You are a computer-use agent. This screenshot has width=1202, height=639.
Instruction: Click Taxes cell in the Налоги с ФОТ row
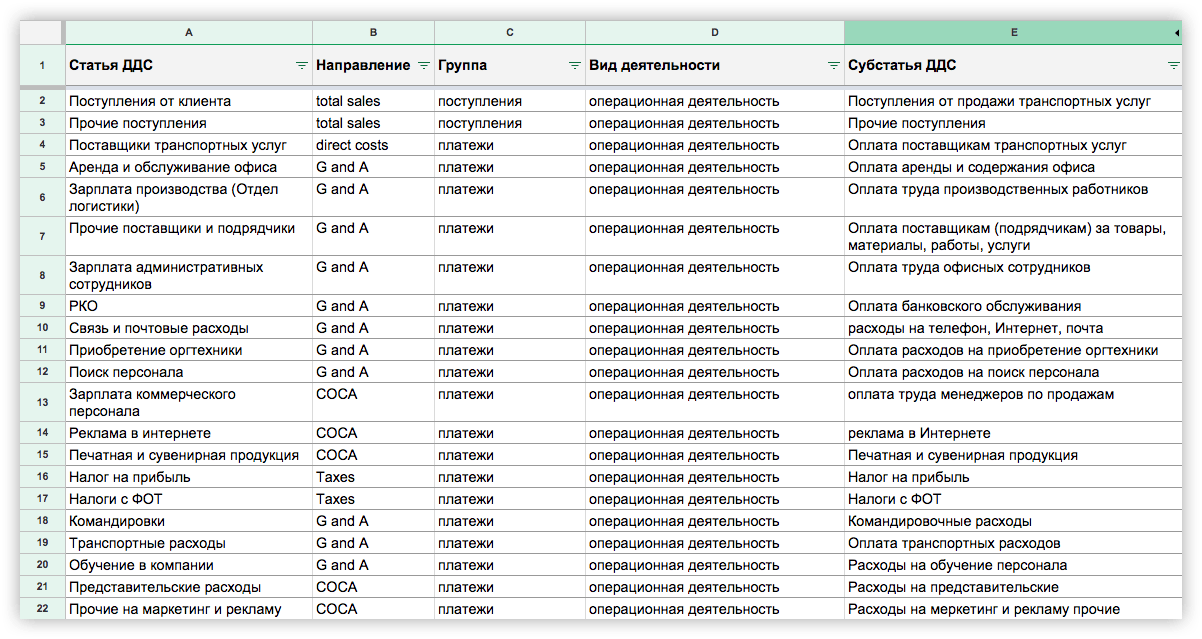[373, 499]
